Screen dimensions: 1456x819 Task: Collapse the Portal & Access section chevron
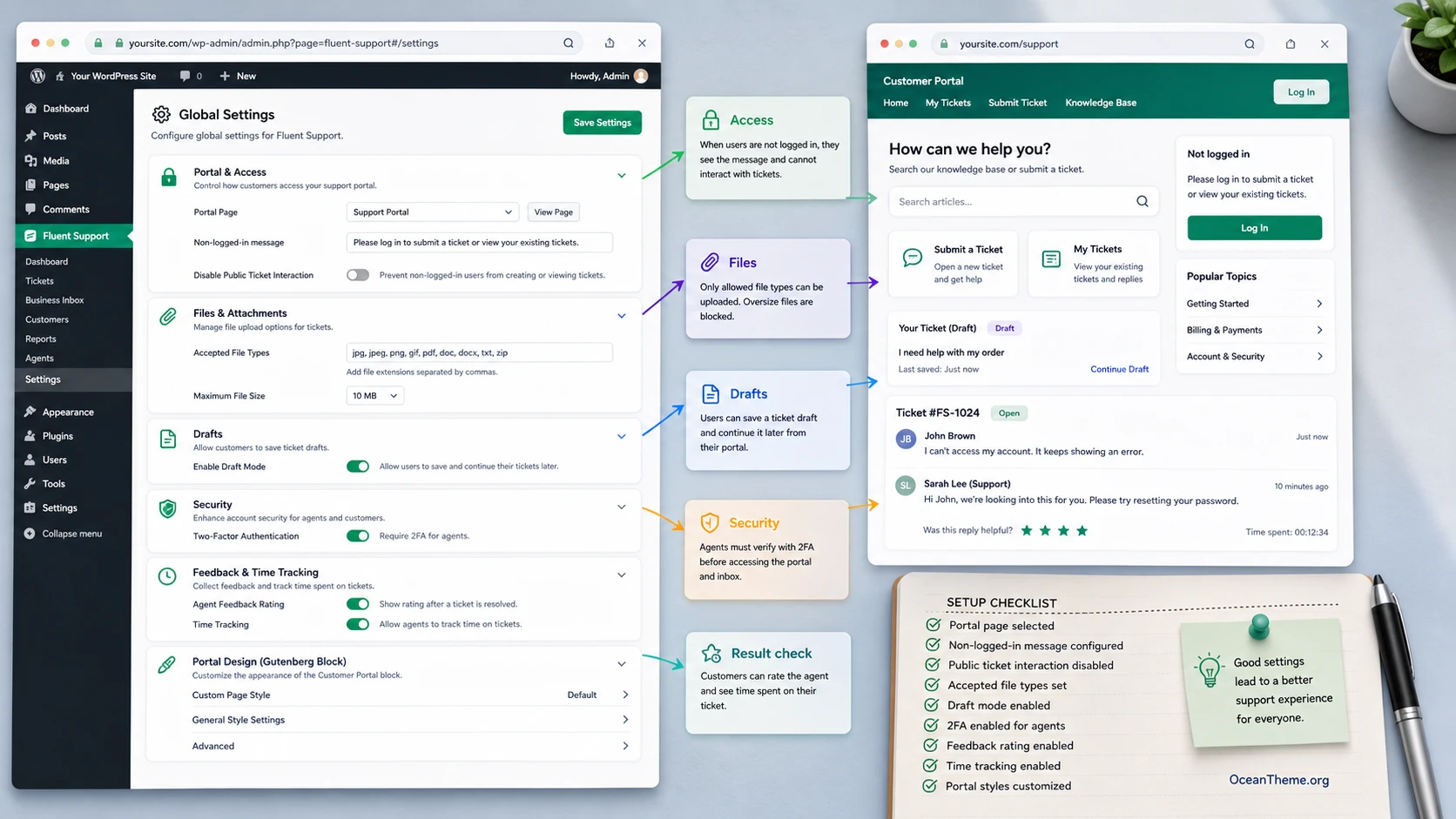point(622,176)
